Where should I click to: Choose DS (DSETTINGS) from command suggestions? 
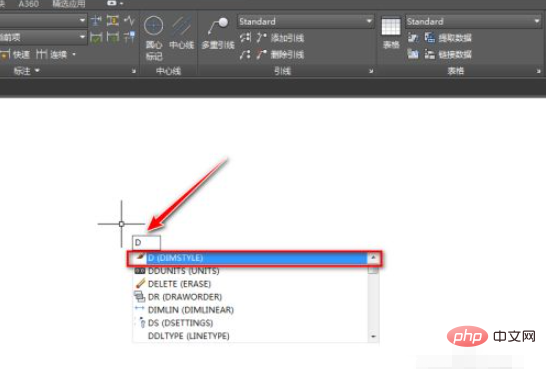[250, 323]
